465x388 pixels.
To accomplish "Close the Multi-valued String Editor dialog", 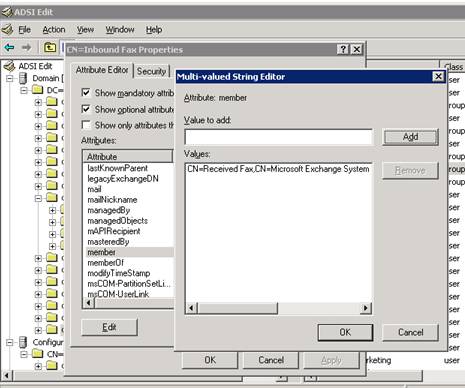I will click(x=438, y=77).
